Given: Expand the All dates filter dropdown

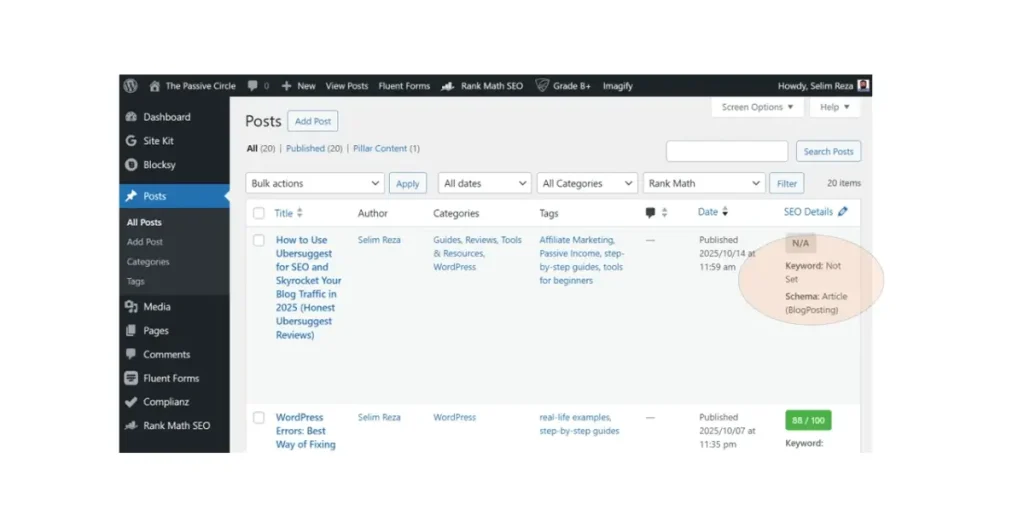Looking at the screenshot, I should pos(485,184).
